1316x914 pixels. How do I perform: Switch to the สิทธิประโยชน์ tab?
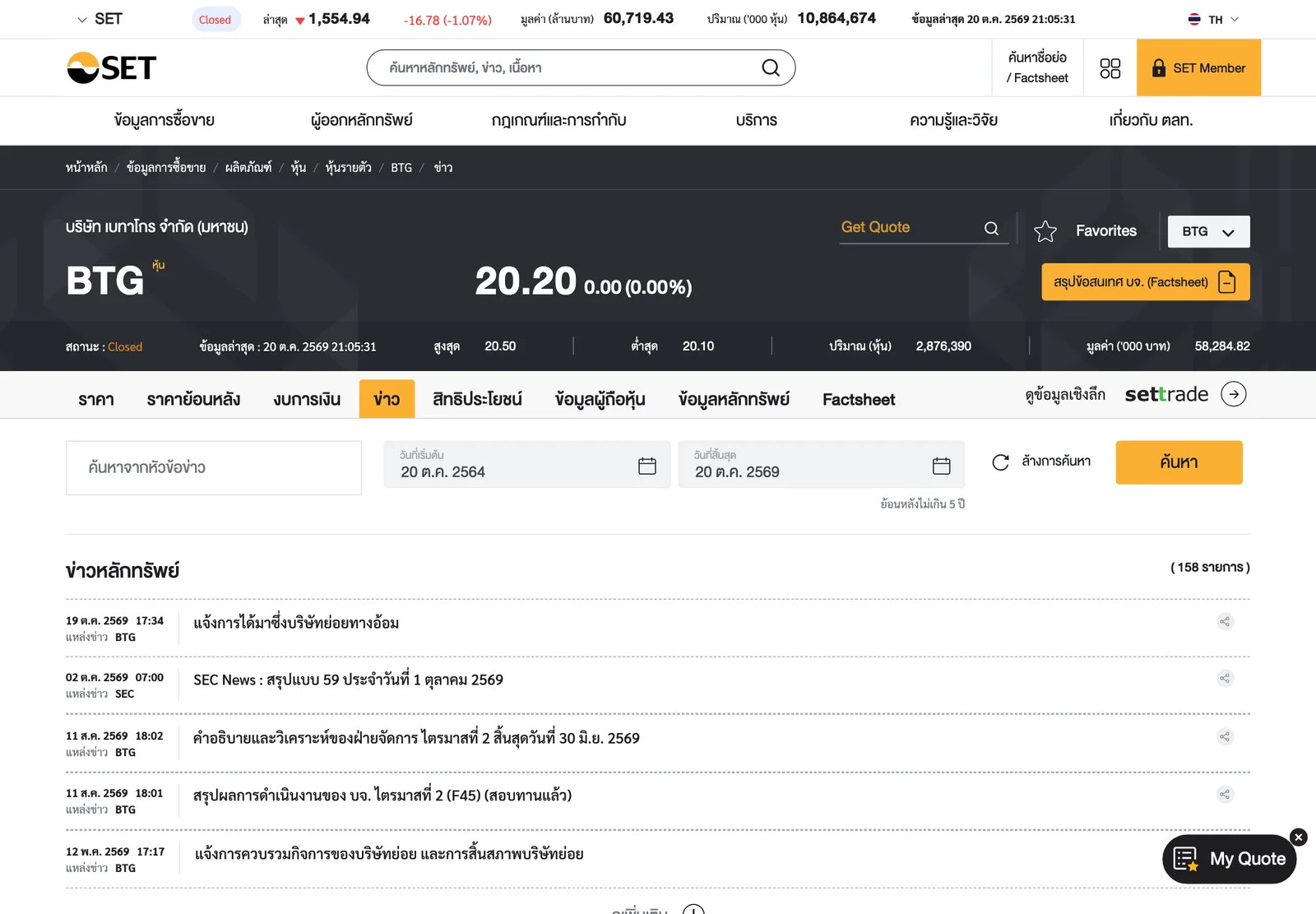477,399
